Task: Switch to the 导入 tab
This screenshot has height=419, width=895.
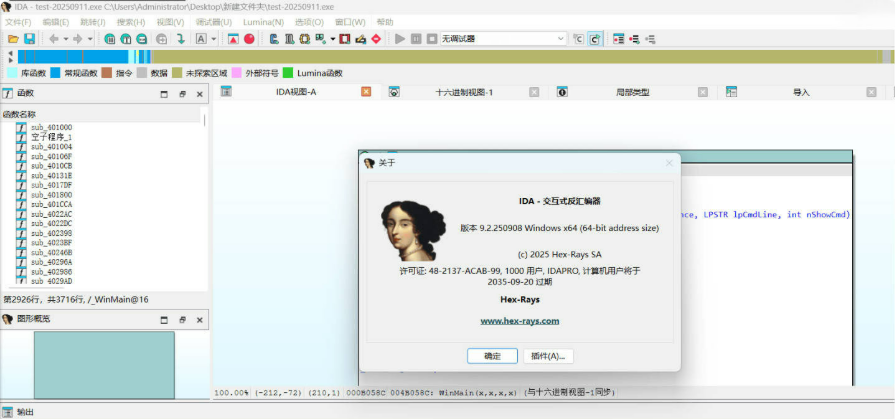Action: [x=801, y=92]
